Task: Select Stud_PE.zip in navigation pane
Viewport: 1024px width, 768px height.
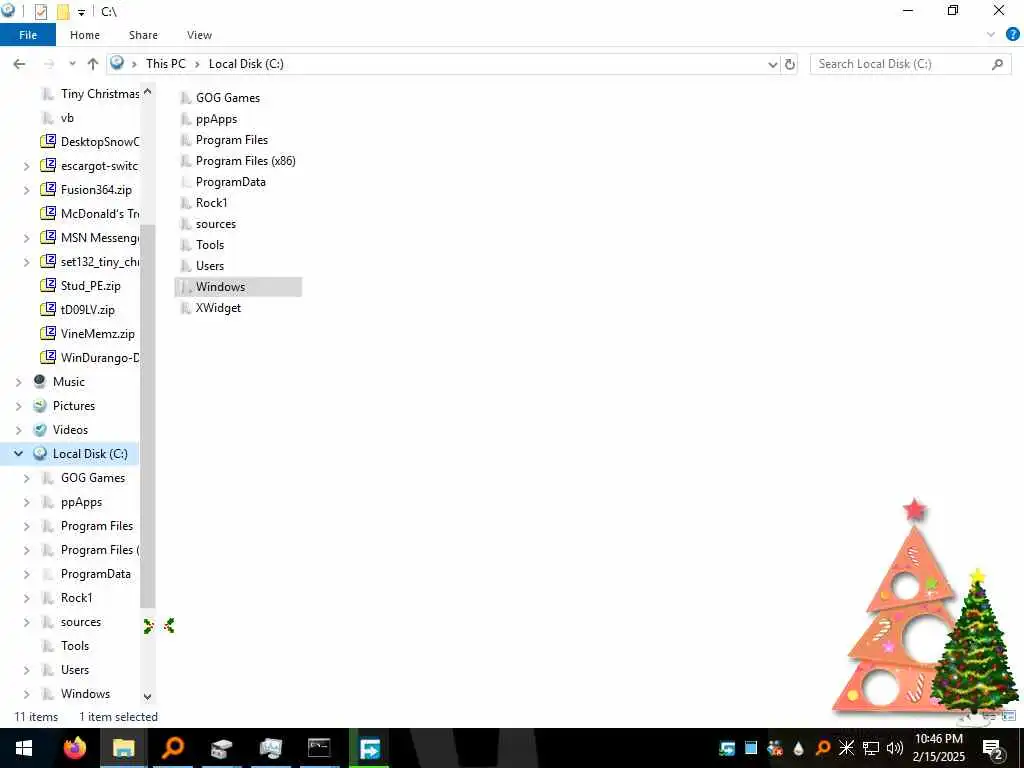Action: 90,285
